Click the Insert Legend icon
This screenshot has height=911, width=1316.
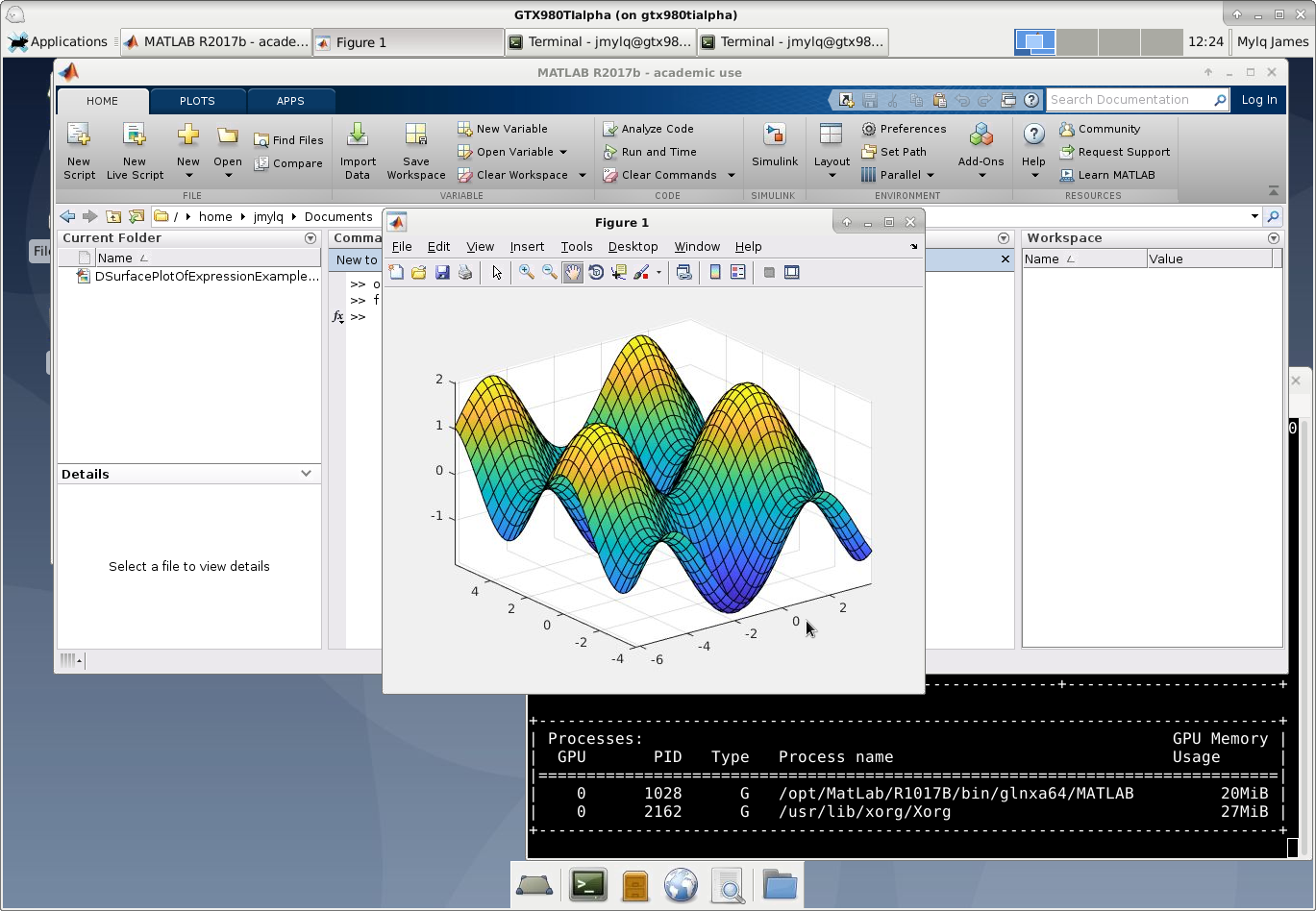point(737,273)
